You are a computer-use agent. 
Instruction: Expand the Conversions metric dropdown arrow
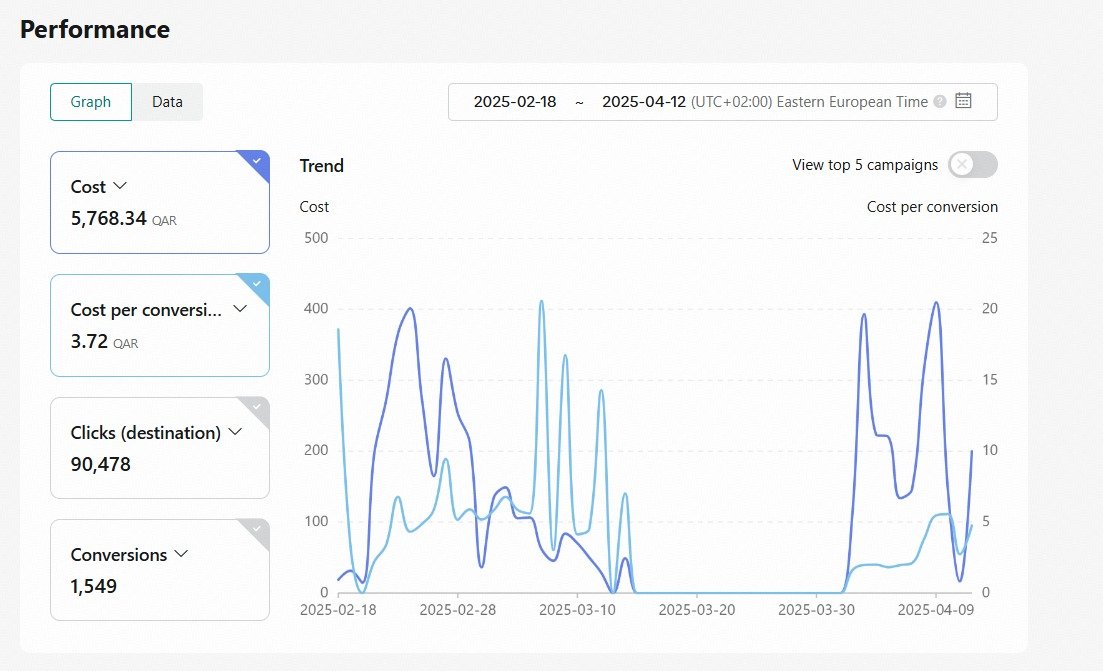point(181,554)
